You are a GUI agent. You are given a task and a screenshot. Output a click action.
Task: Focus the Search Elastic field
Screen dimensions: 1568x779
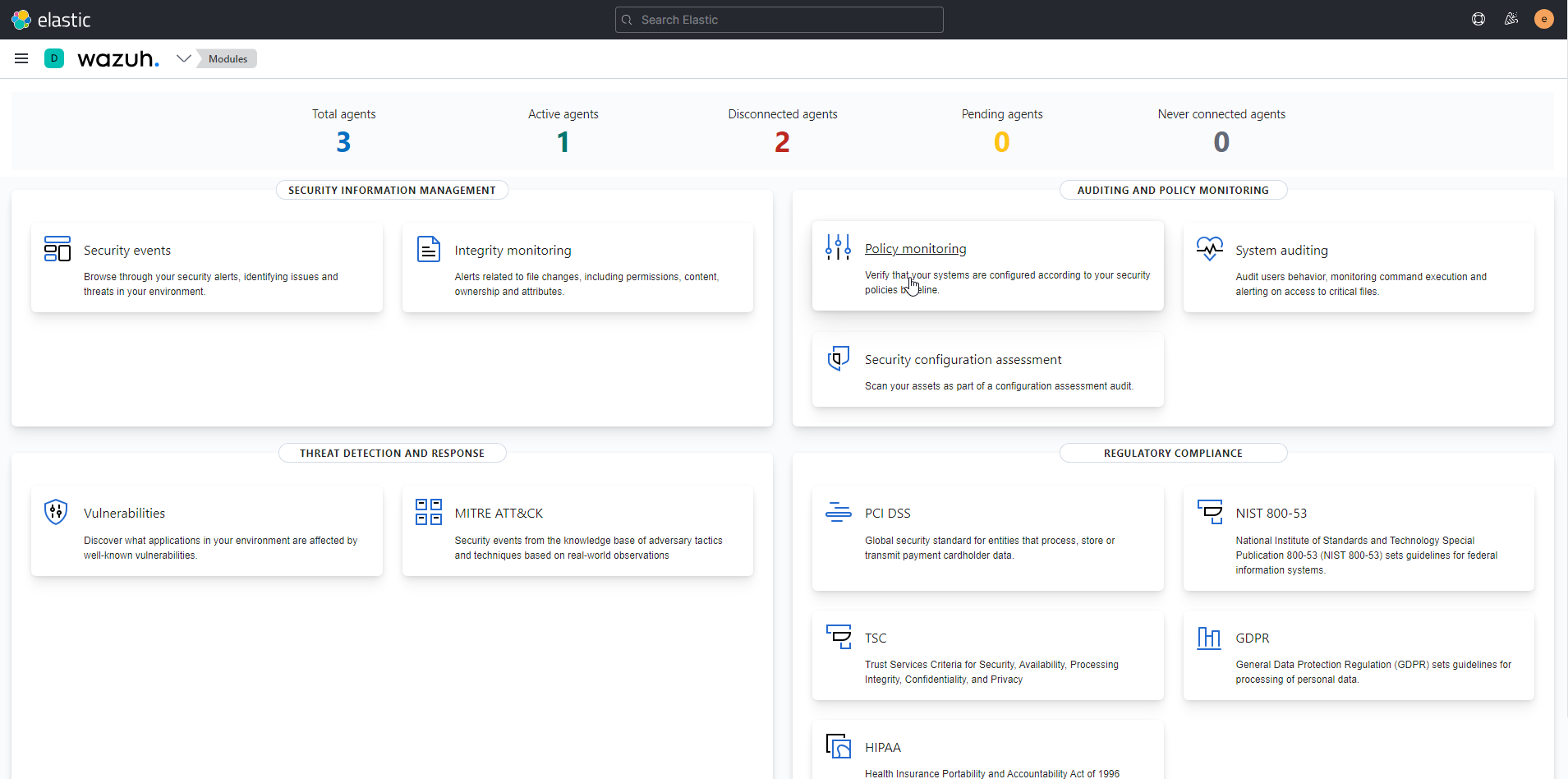point(779,20)
